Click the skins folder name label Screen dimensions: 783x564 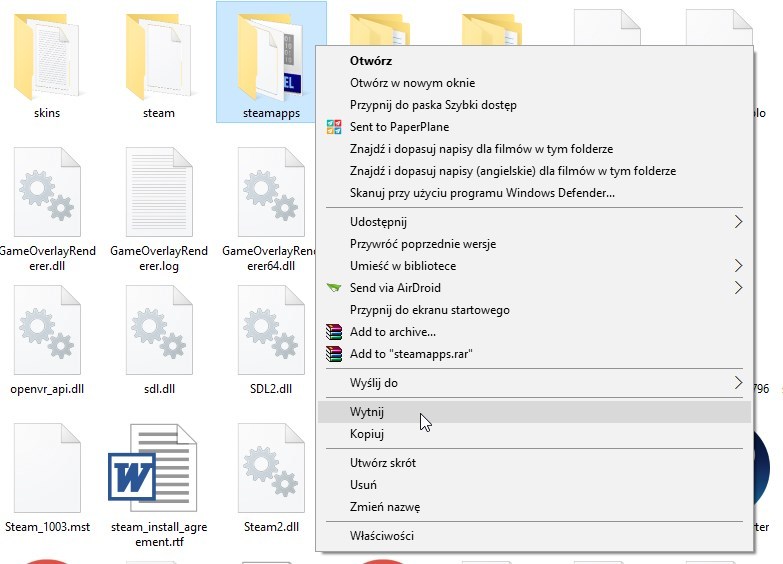coord(47,113)
